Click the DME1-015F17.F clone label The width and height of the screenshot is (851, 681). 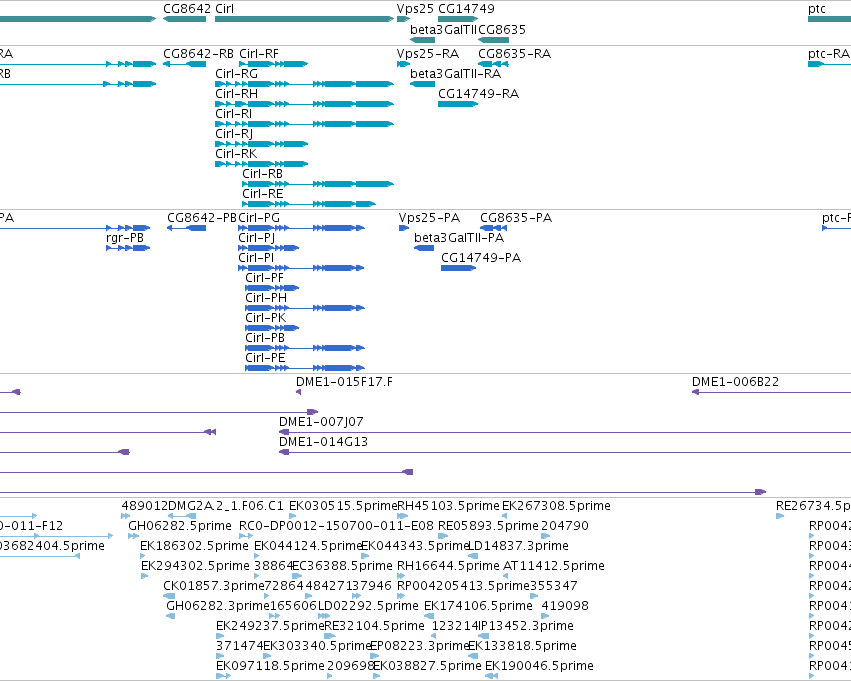pos(344,382)
